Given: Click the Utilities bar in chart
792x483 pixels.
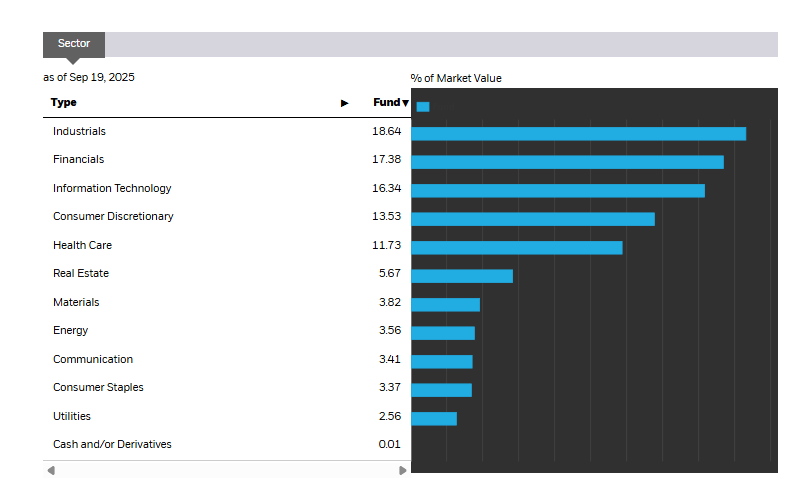Looking at the screenshot, I should (433, 418).
